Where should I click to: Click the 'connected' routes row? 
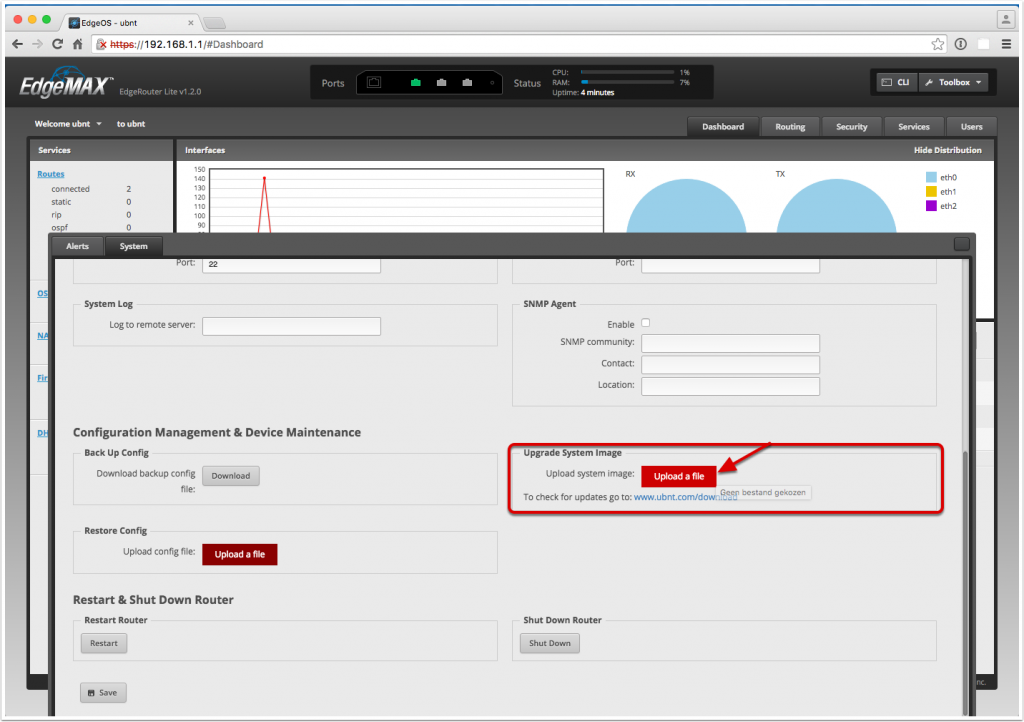[x=91, y=189]
